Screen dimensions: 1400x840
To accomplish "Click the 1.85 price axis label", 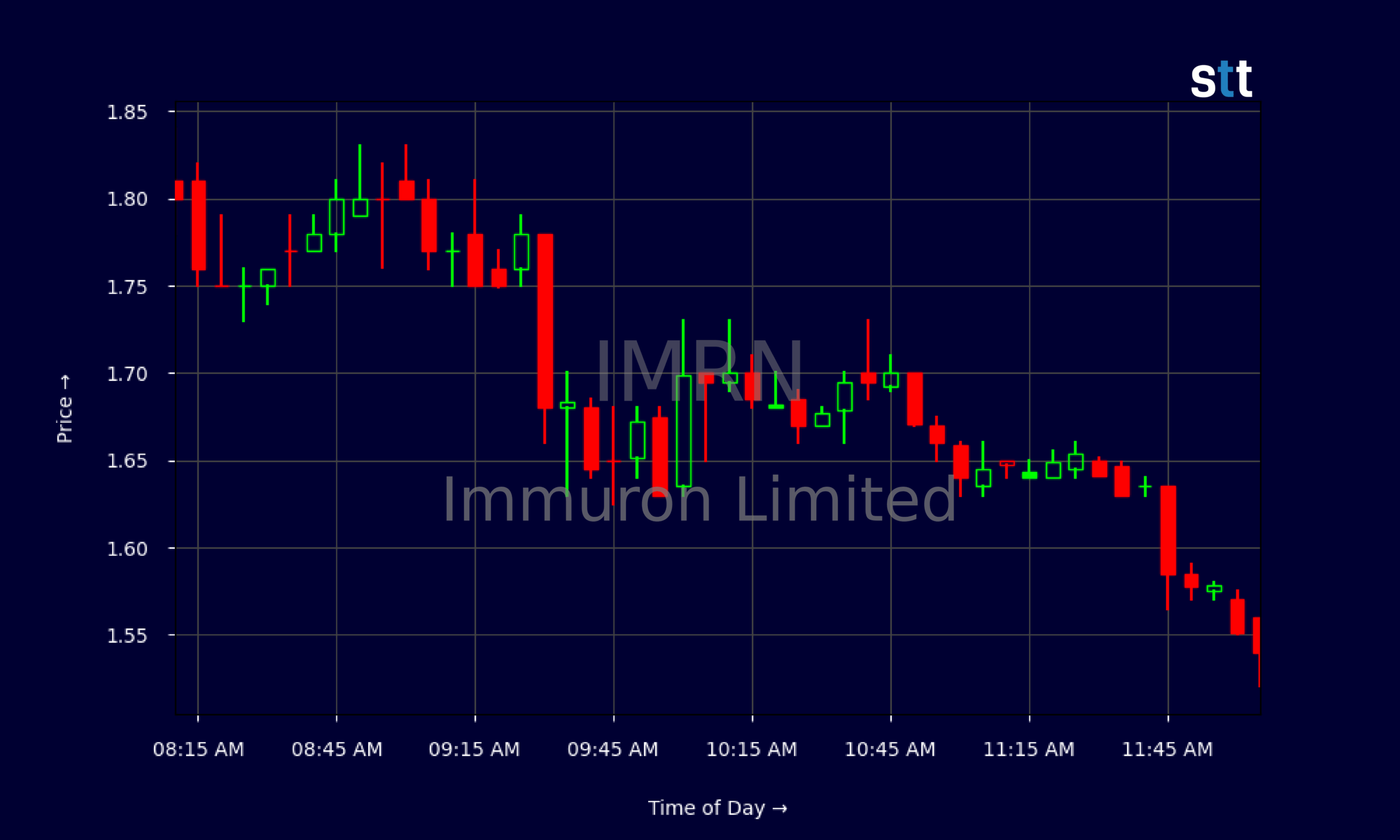I will coord(127,112).
